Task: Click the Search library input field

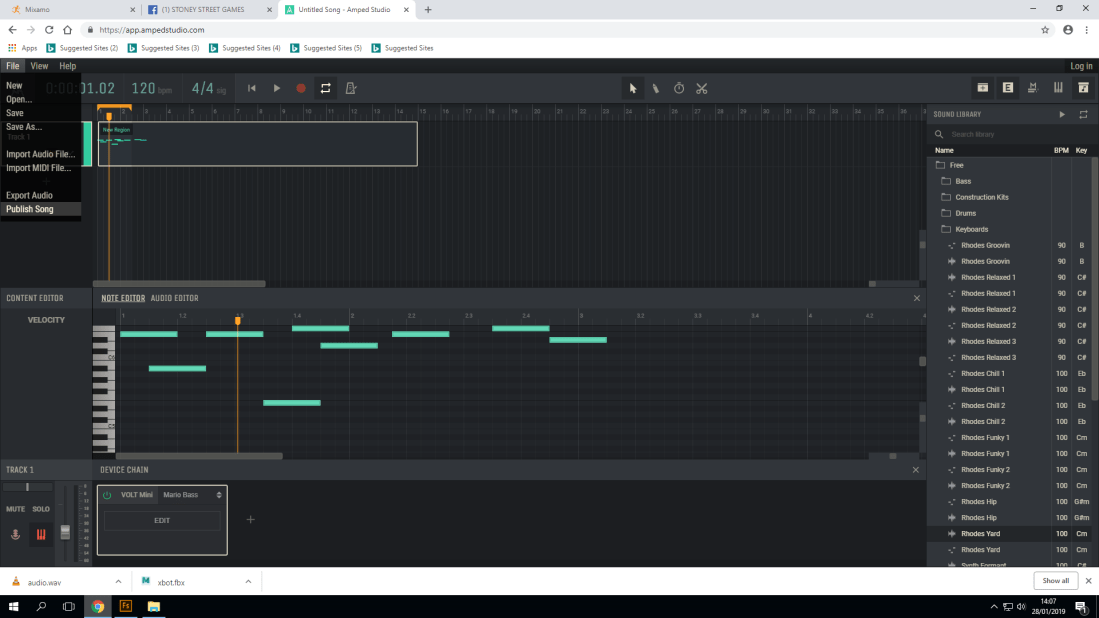Action: pyautogui.click(x=1000, y=133)
